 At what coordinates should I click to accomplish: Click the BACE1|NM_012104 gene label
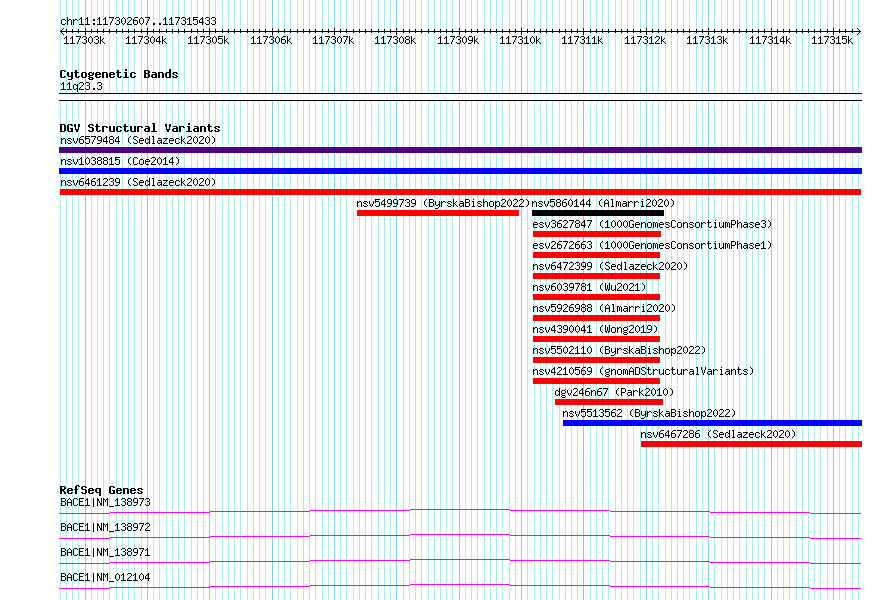pyautogui.click(x=105, y=577)
